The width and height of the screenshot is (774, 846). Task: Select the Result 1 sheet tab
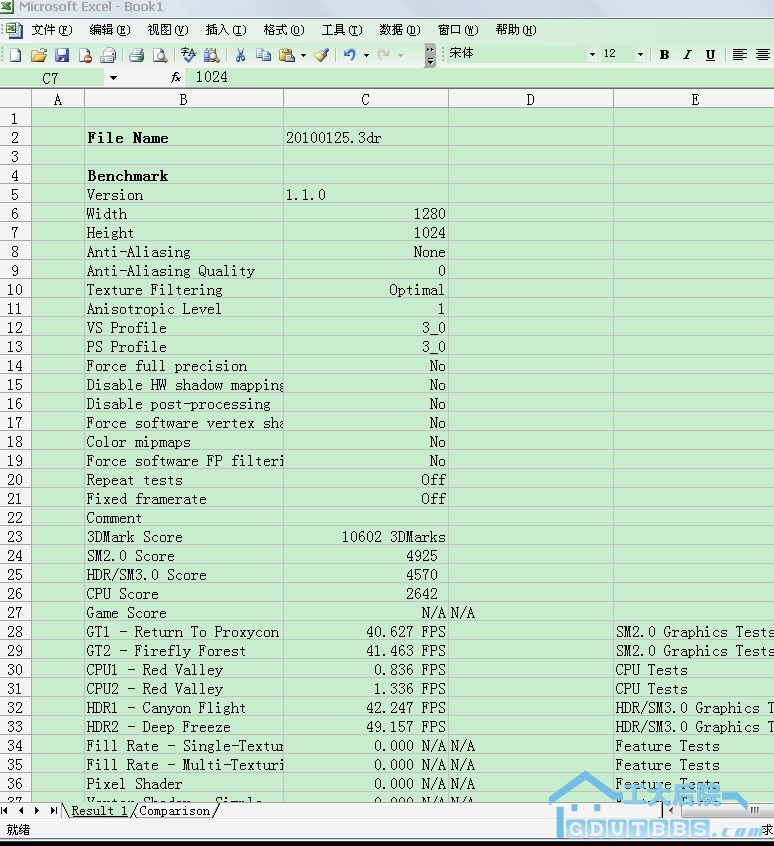[99, 811]
